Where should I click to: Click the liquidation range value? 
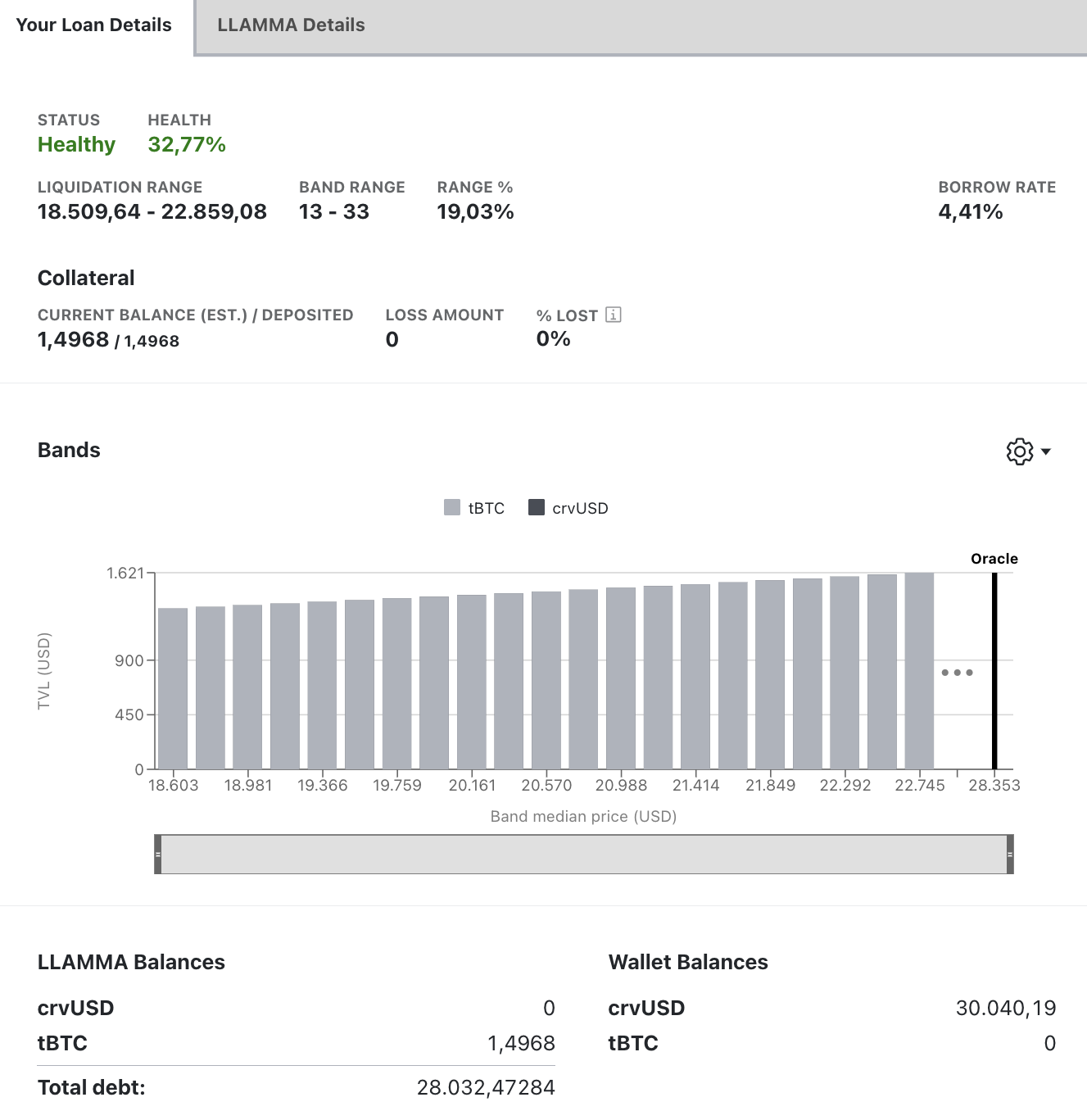[x=152, y=212]
